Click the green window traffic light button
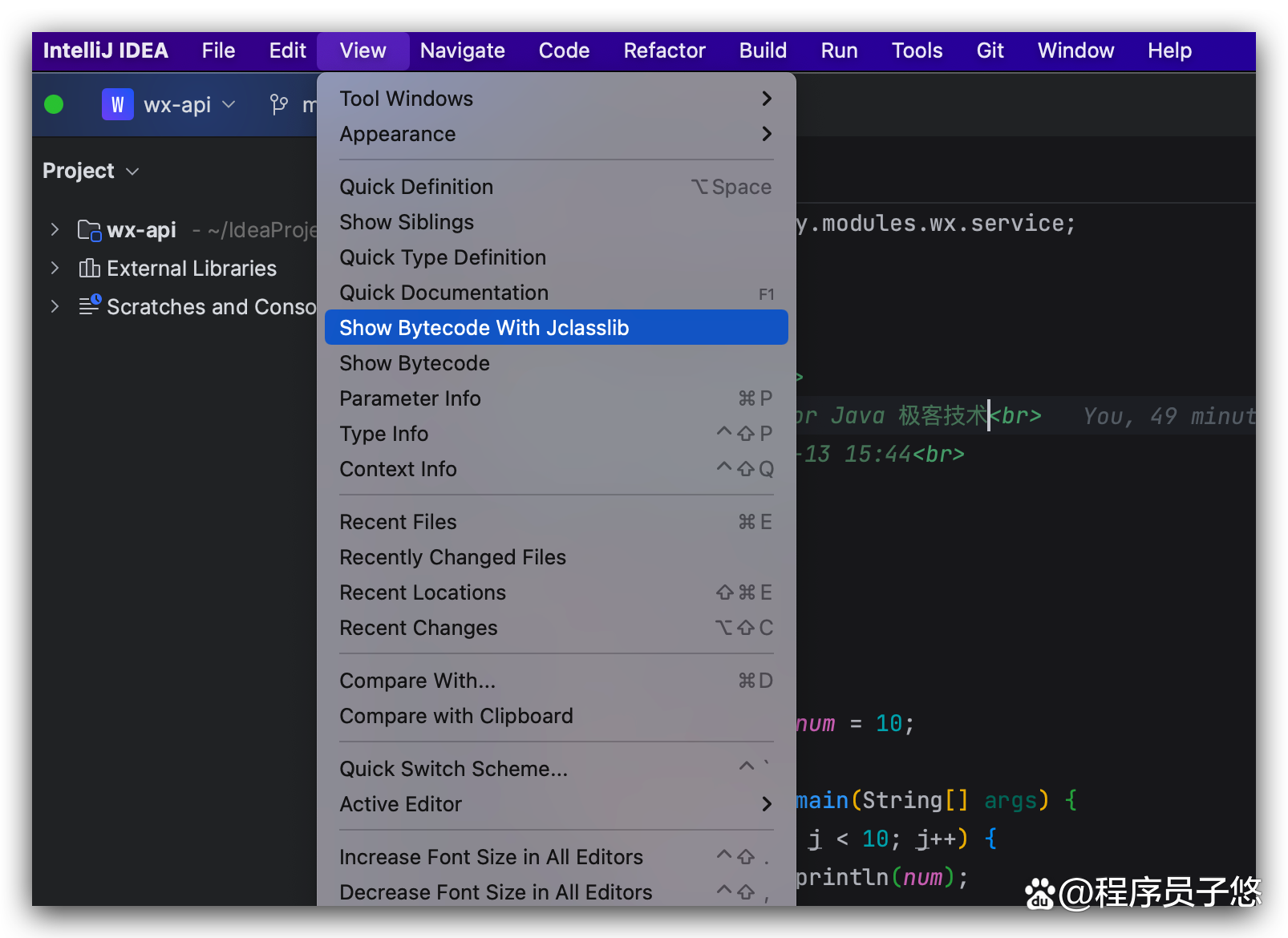The height and width of the screenshot is (938, 1288). tap(54, 104)
